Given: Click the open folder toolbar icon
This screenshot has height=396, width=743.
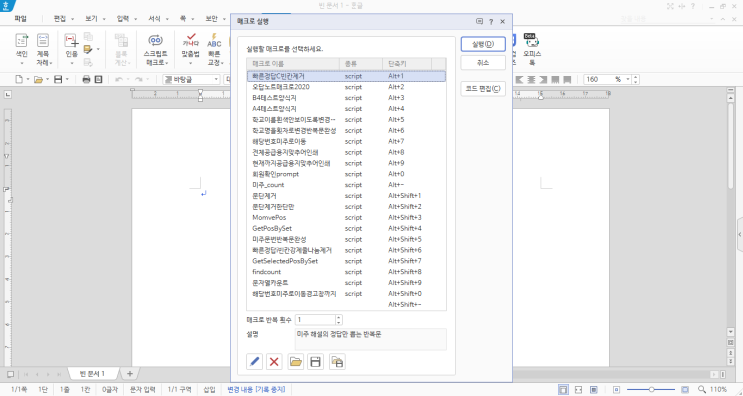Looking at the screenshot, I should pos(38,80).
